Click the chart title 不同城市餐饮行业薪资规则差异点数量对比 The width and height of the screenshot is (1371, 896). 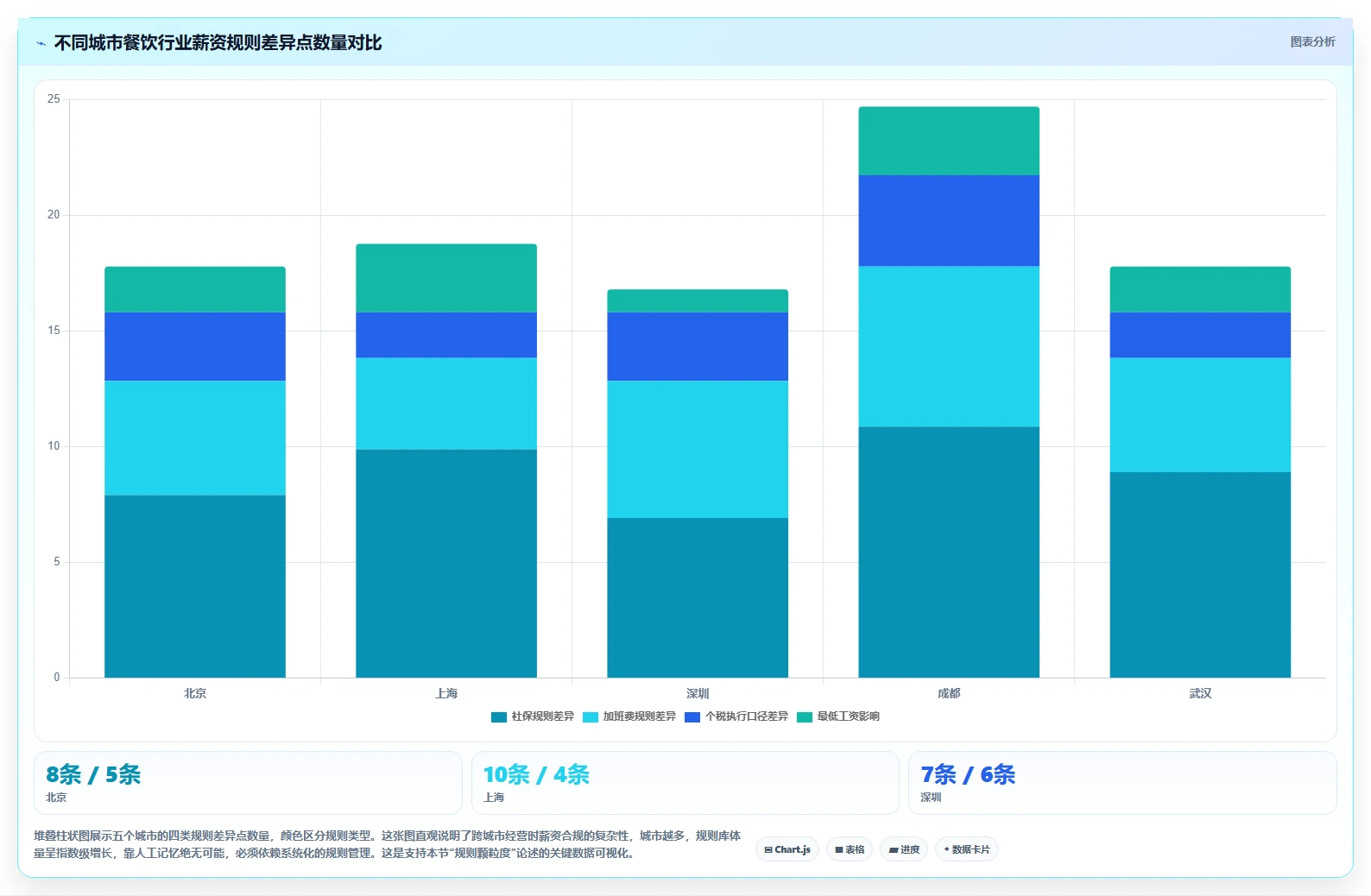218,43
